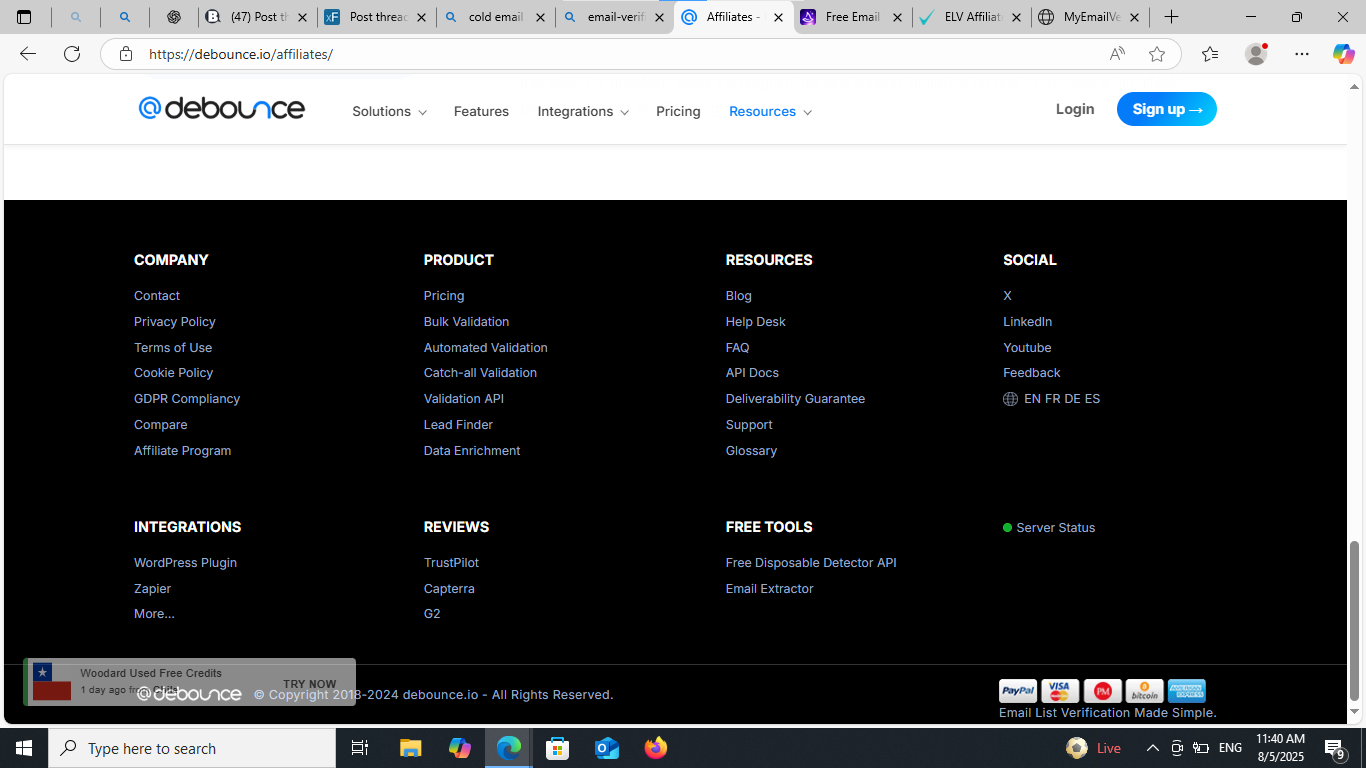
Task: Open Task View on the taskbar
Action: (x=360, y=748)
